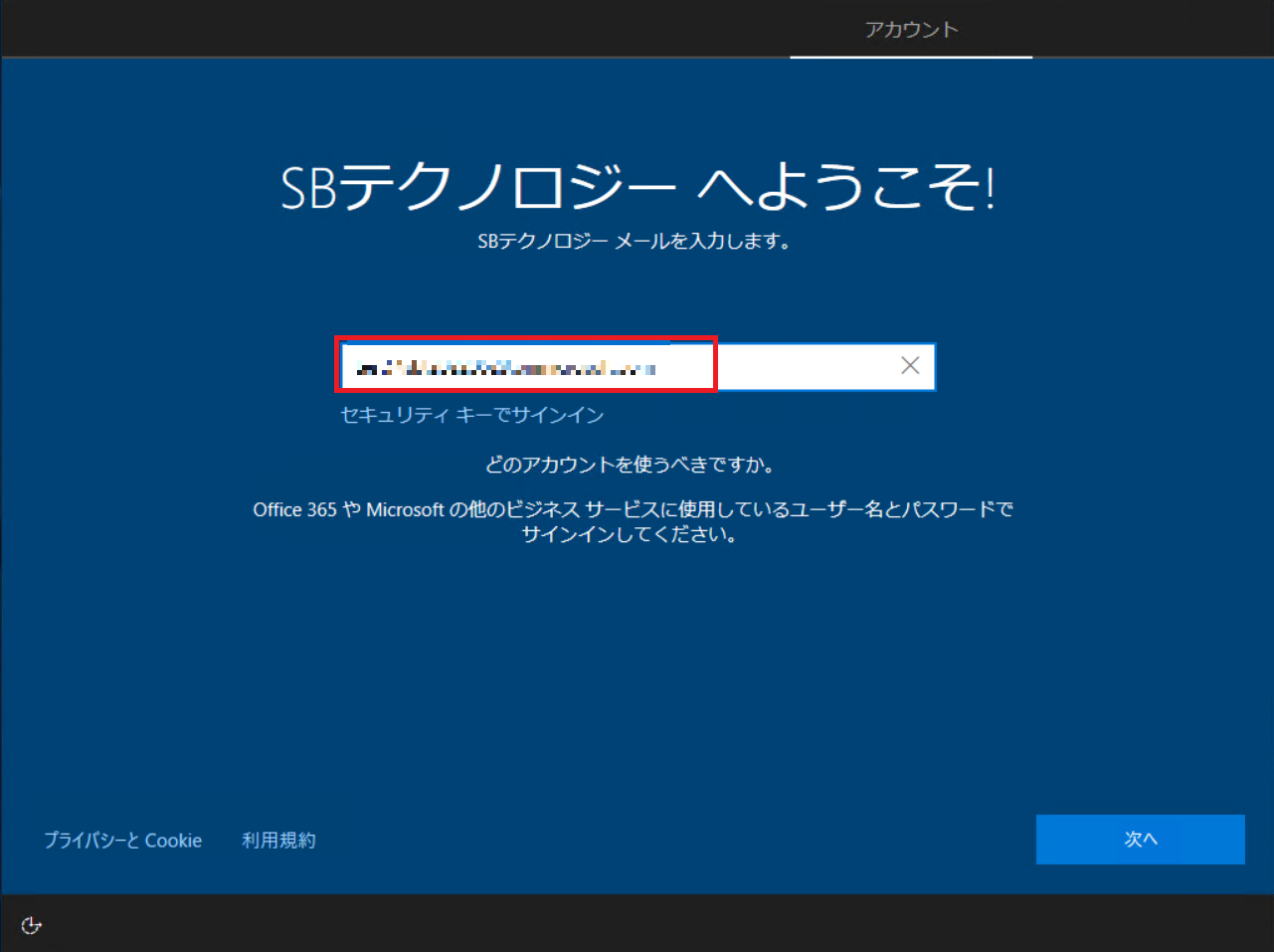Click text SBテクノロジー メールを入力します。

tap(636, 241)
